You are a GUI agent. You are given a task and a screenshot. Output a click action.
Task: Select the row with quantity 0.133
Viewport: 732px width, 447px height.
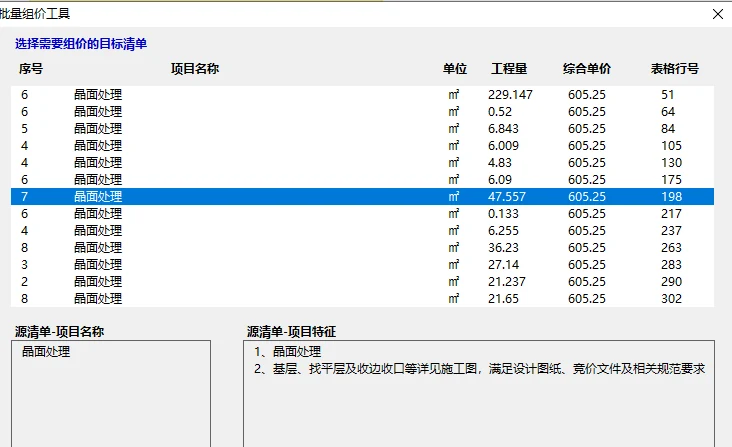[362, 214]
